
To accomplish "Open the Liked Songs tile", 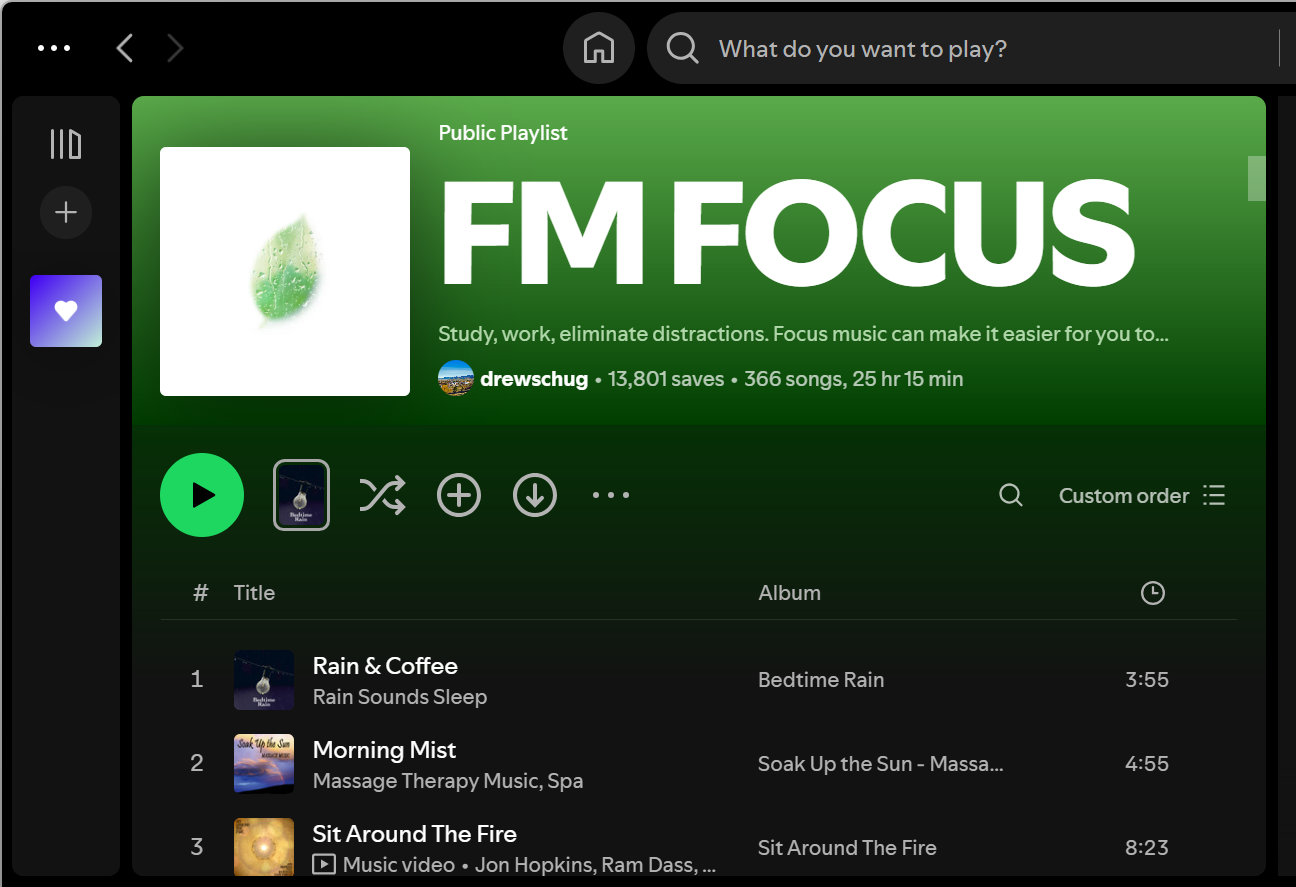I will 66,311.
